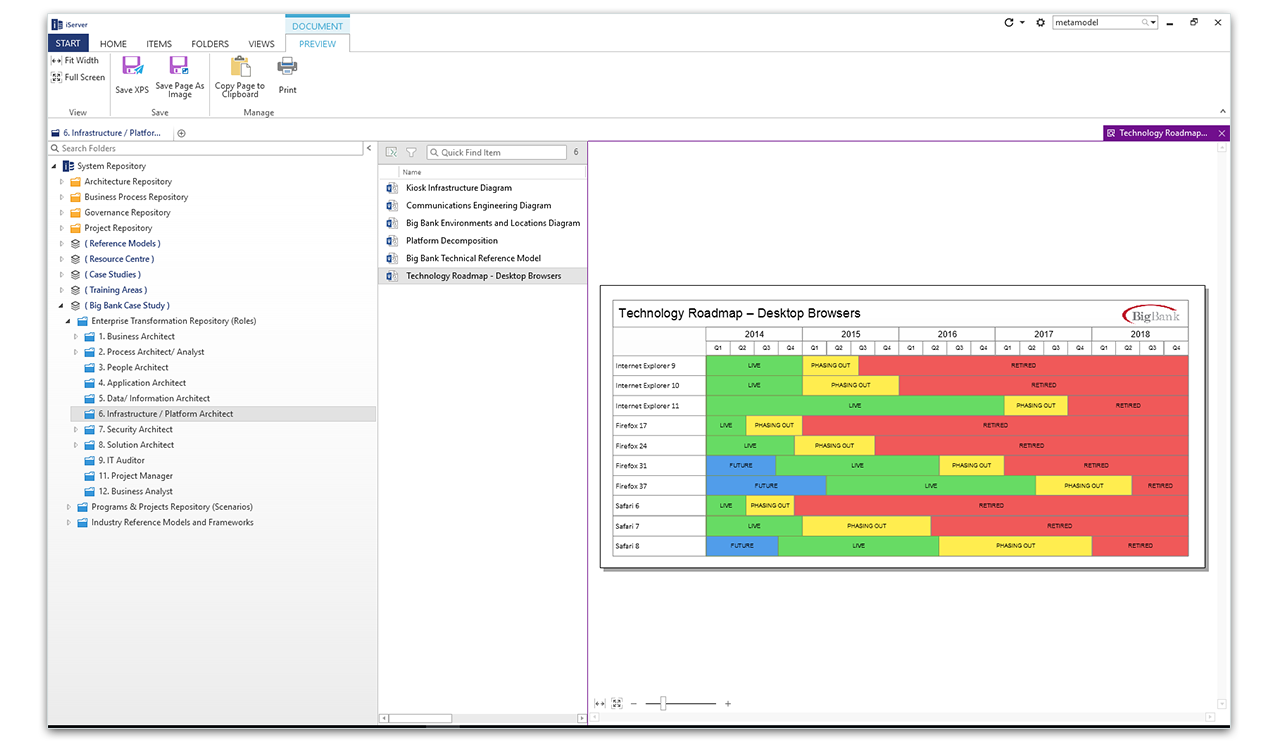Expand the Architecture Repository node

62,182
